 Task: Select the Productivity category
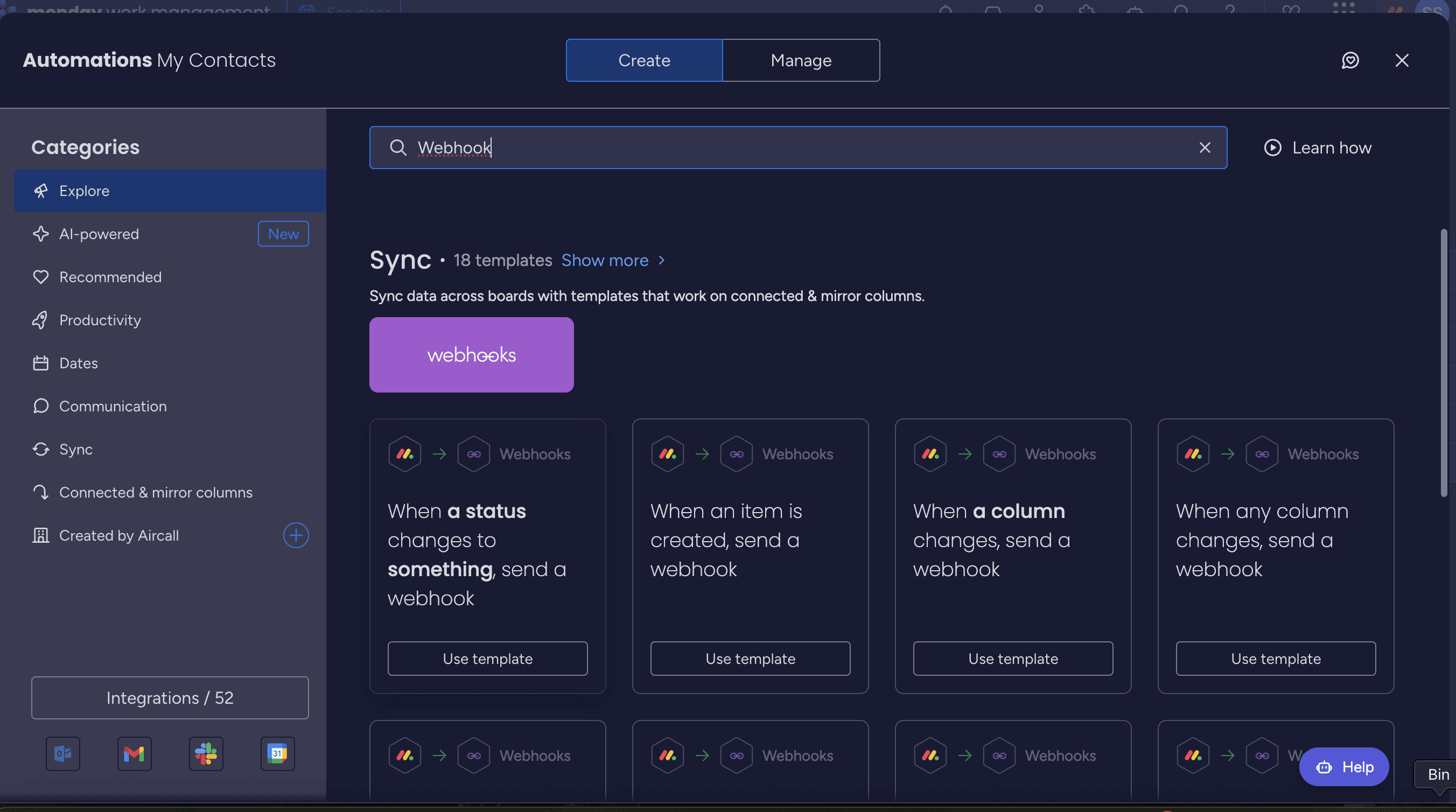click(x=100, y=320)
